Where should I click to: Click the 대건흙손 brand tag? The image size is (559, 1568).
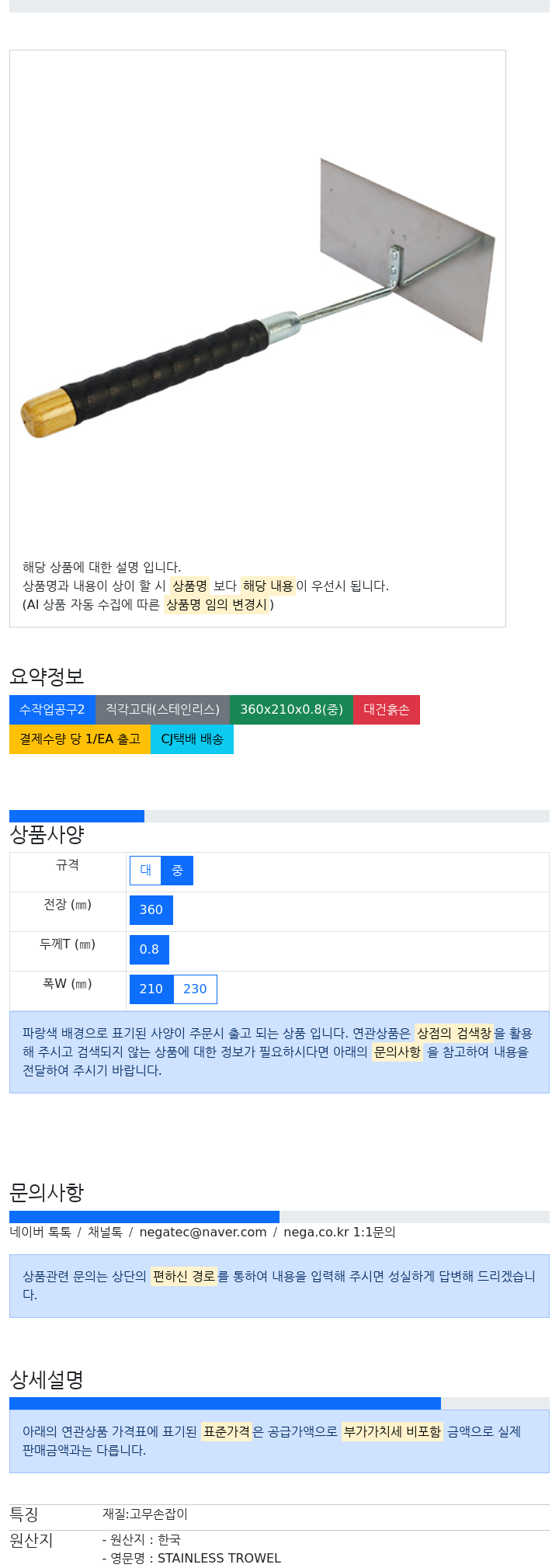[x=387, y=710]
